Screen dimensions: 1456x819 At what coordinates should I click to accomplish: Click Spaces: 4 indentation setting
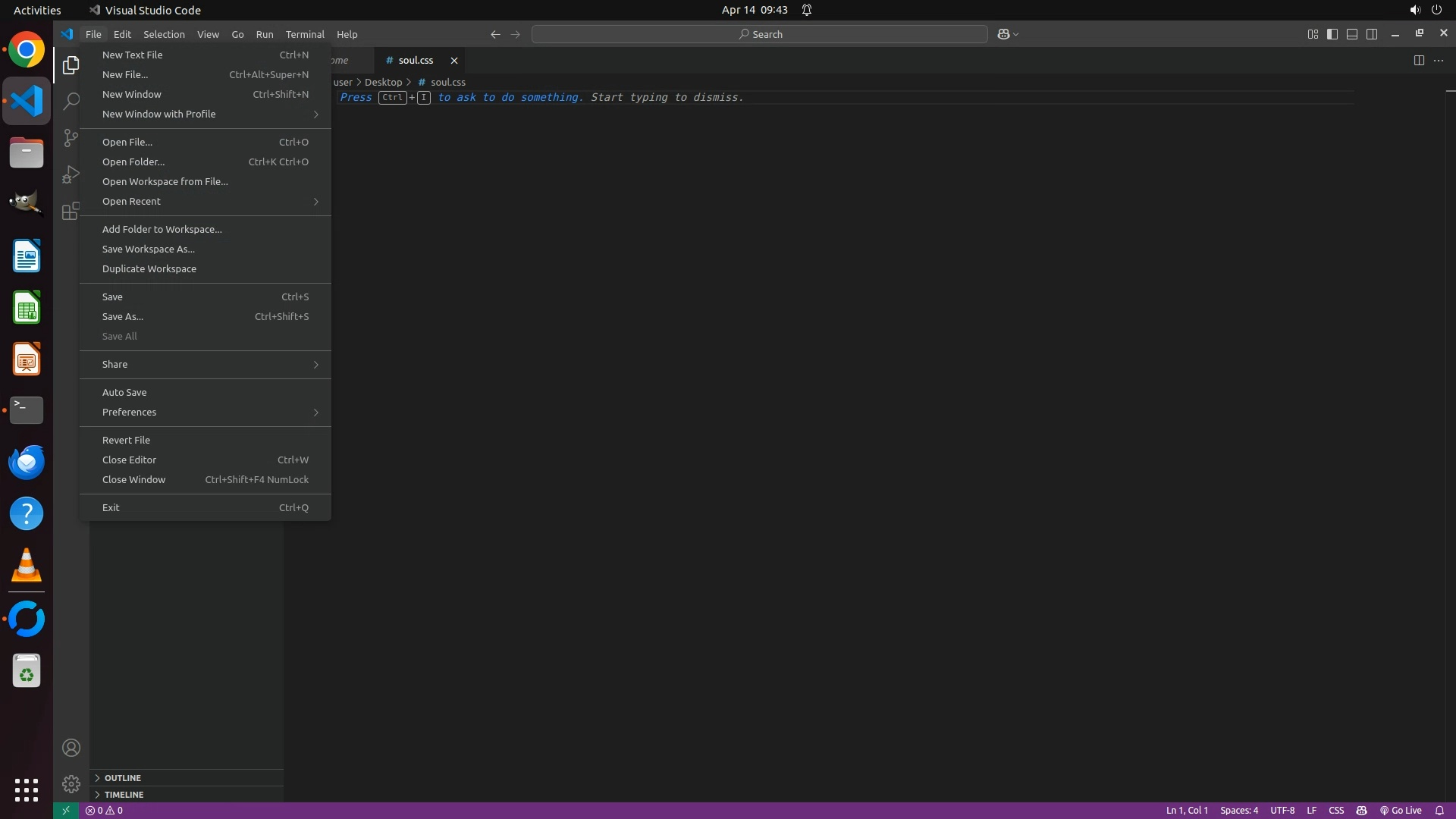click(1238, 811)
